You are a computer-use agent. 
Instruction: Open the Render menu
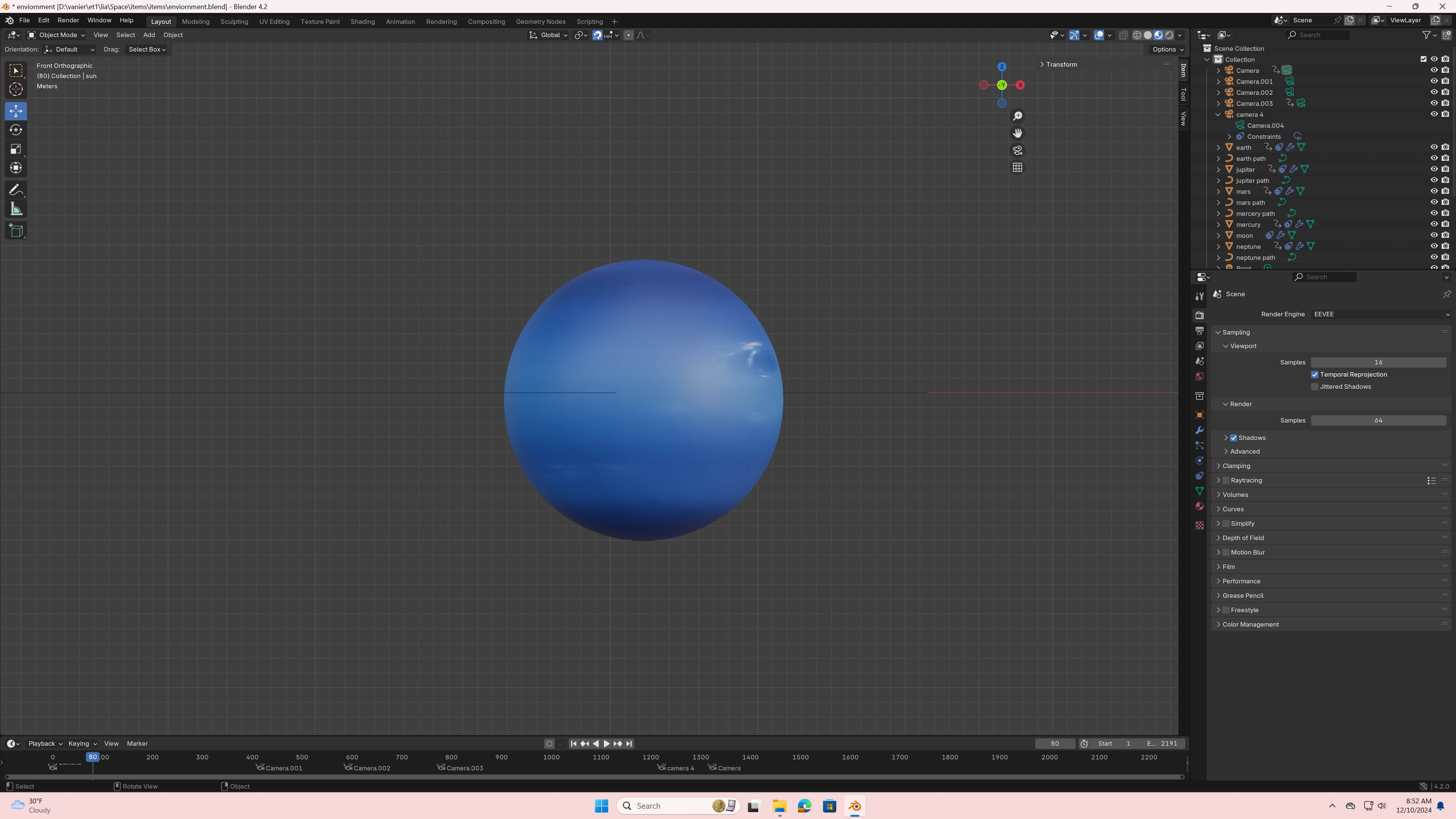click(x=68, y=20)
